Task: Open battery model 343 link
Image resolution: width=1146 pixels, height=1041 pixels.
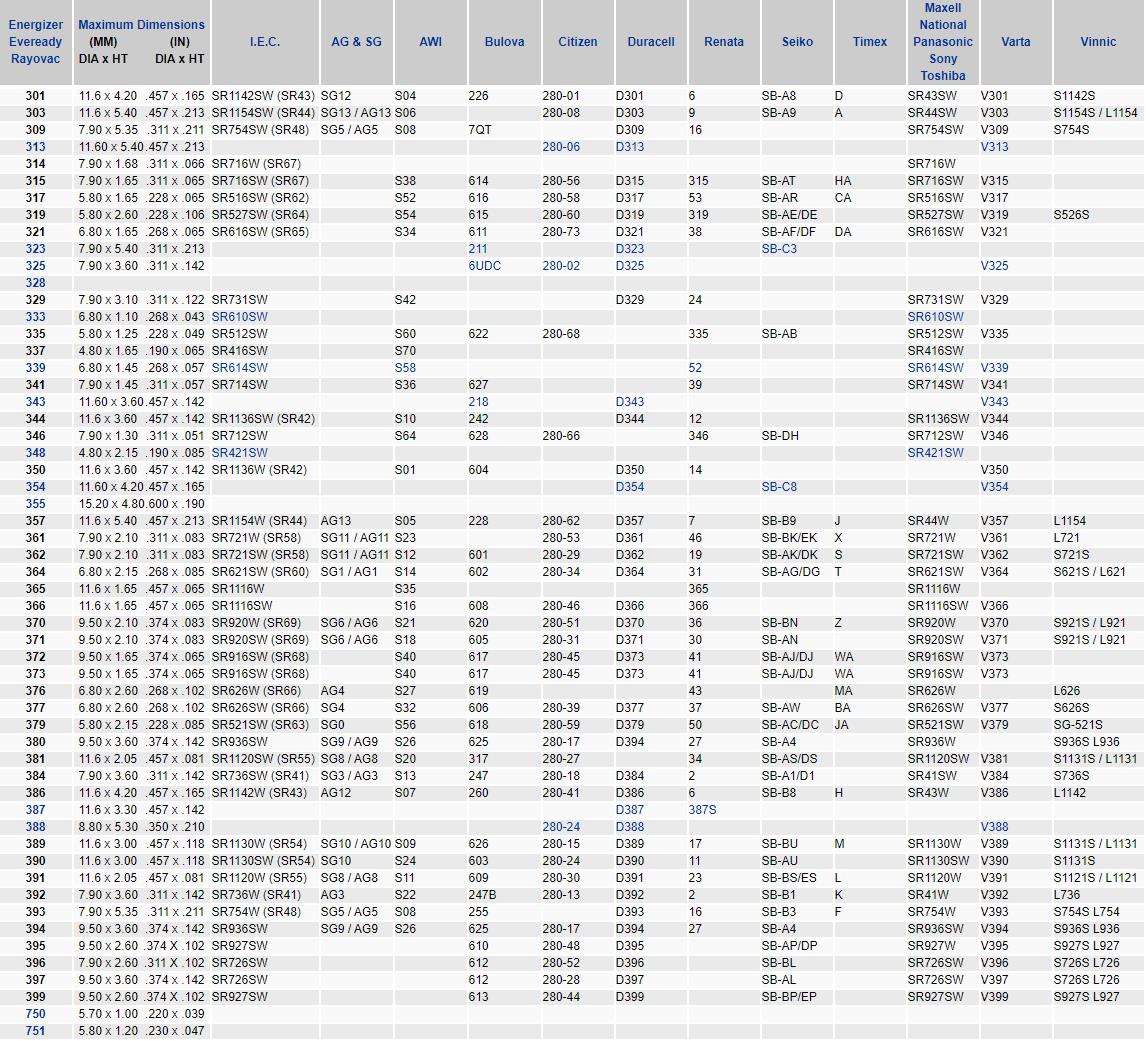Action: click(35, 402)
